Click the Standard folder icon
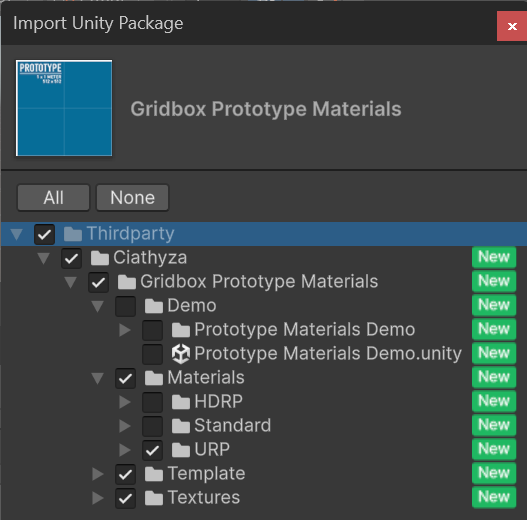The width and height of the screenshot is (527, 520). coord(181,426)
